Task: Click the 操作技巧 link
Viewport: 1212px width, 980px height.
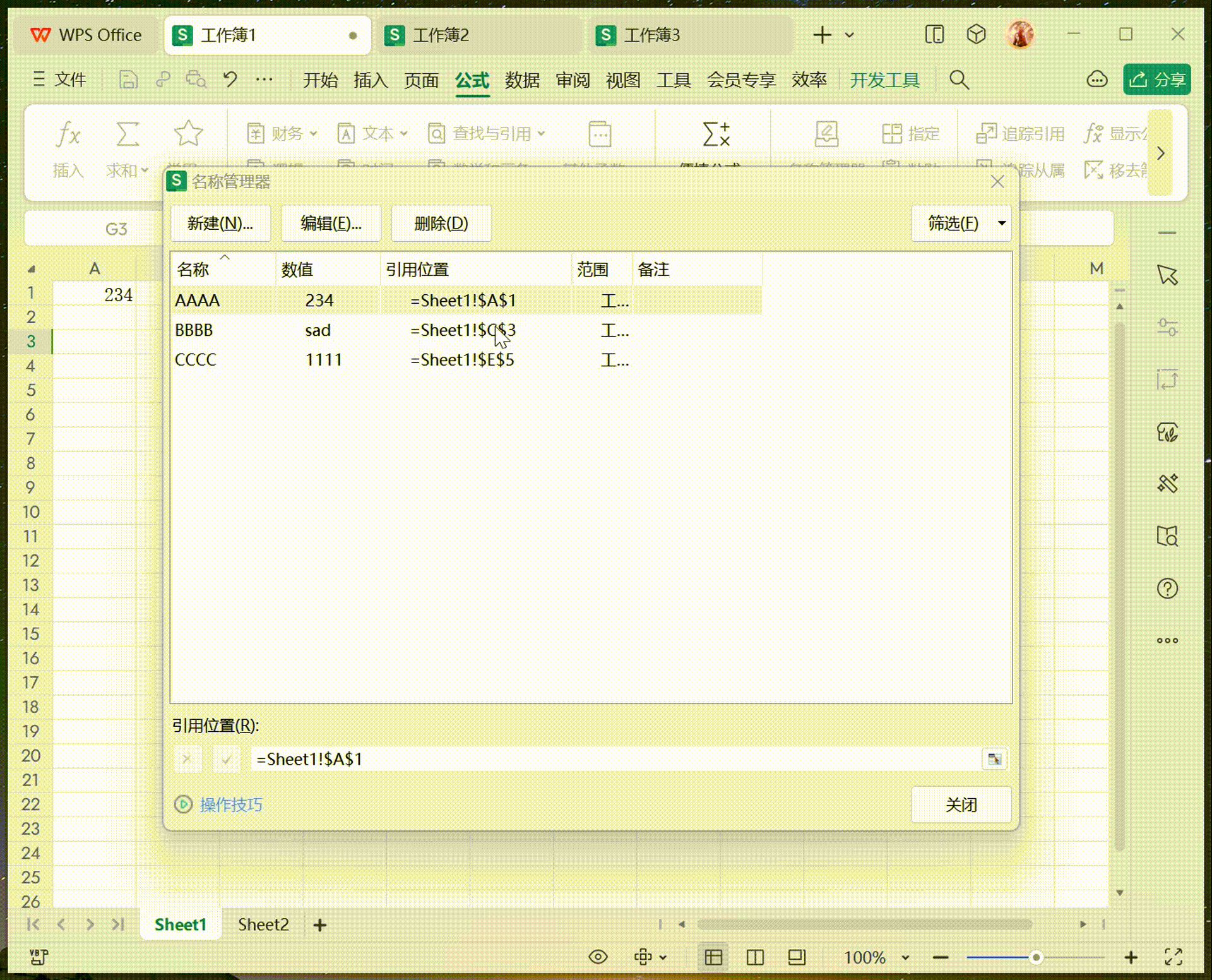Action: [x=230, y=804]
